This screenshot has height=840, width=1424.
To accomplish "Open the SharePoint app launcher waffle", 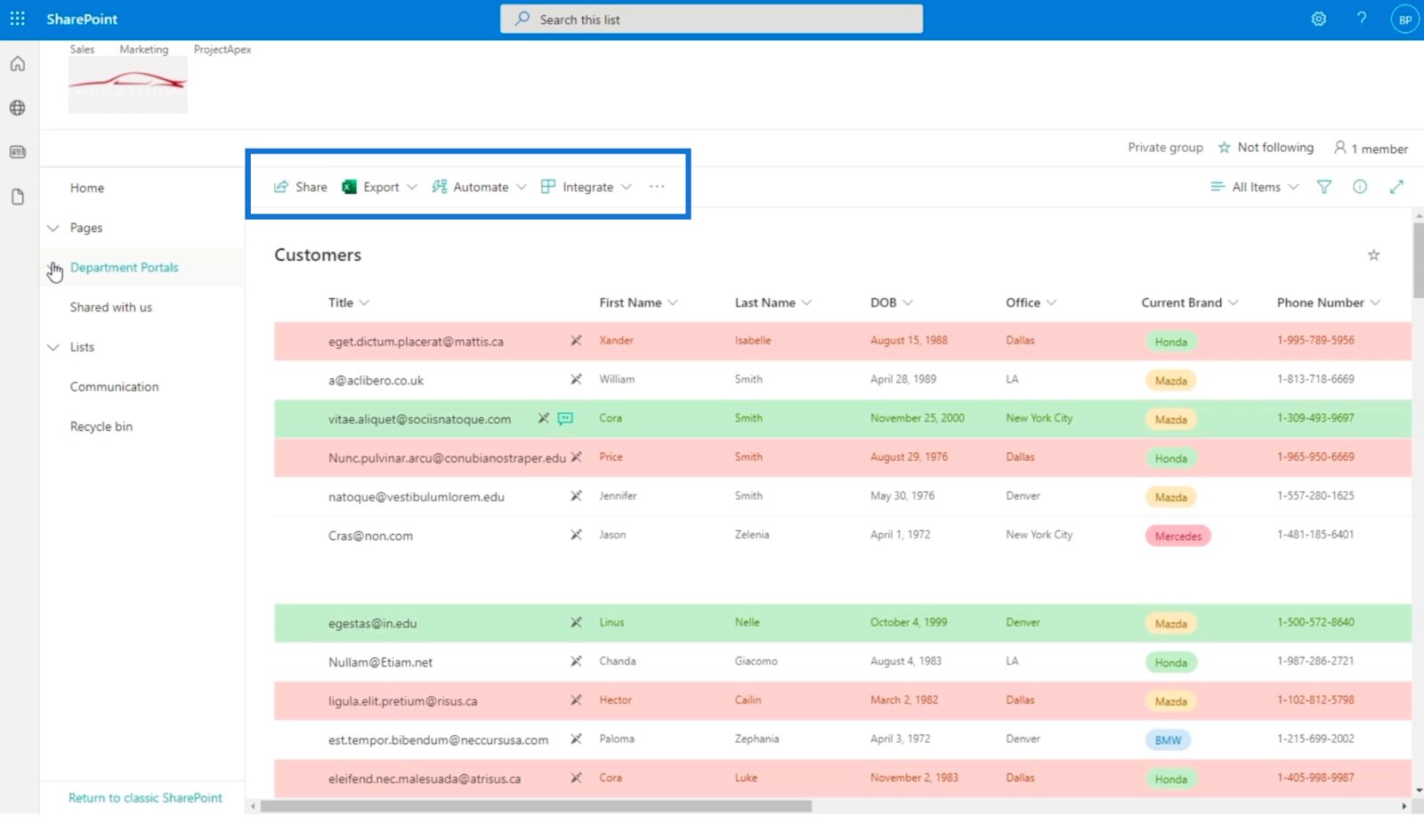I will point(17,19).
